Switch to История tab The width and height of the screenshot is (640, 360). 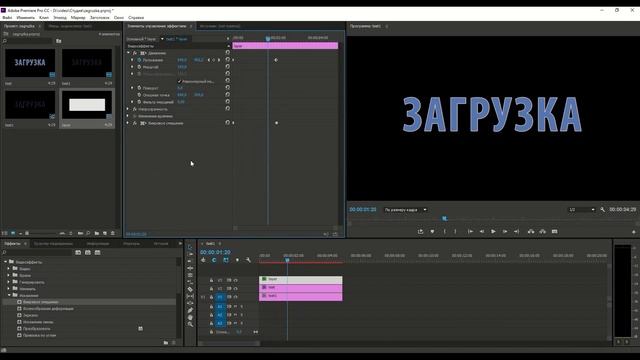(161, 244)
